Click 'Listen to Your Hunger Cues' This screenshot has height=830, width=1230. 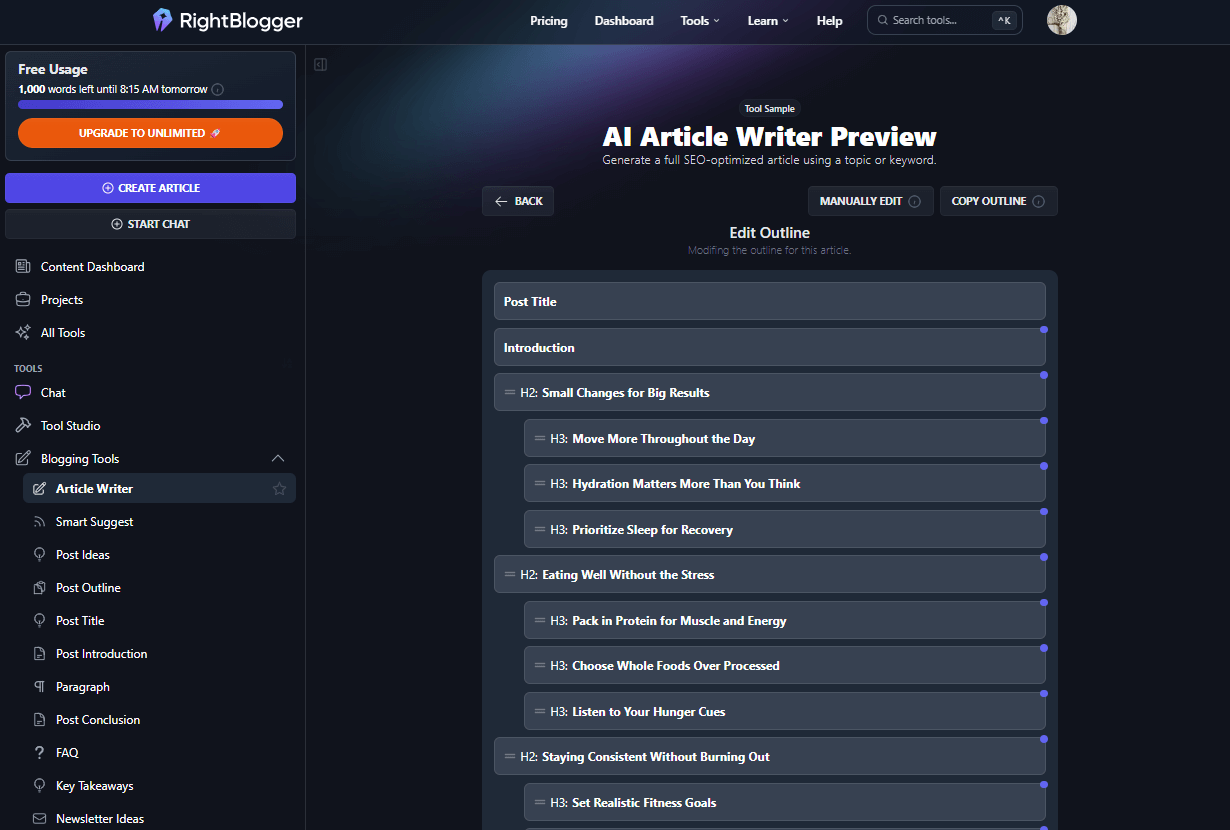[x=649, y=712]
